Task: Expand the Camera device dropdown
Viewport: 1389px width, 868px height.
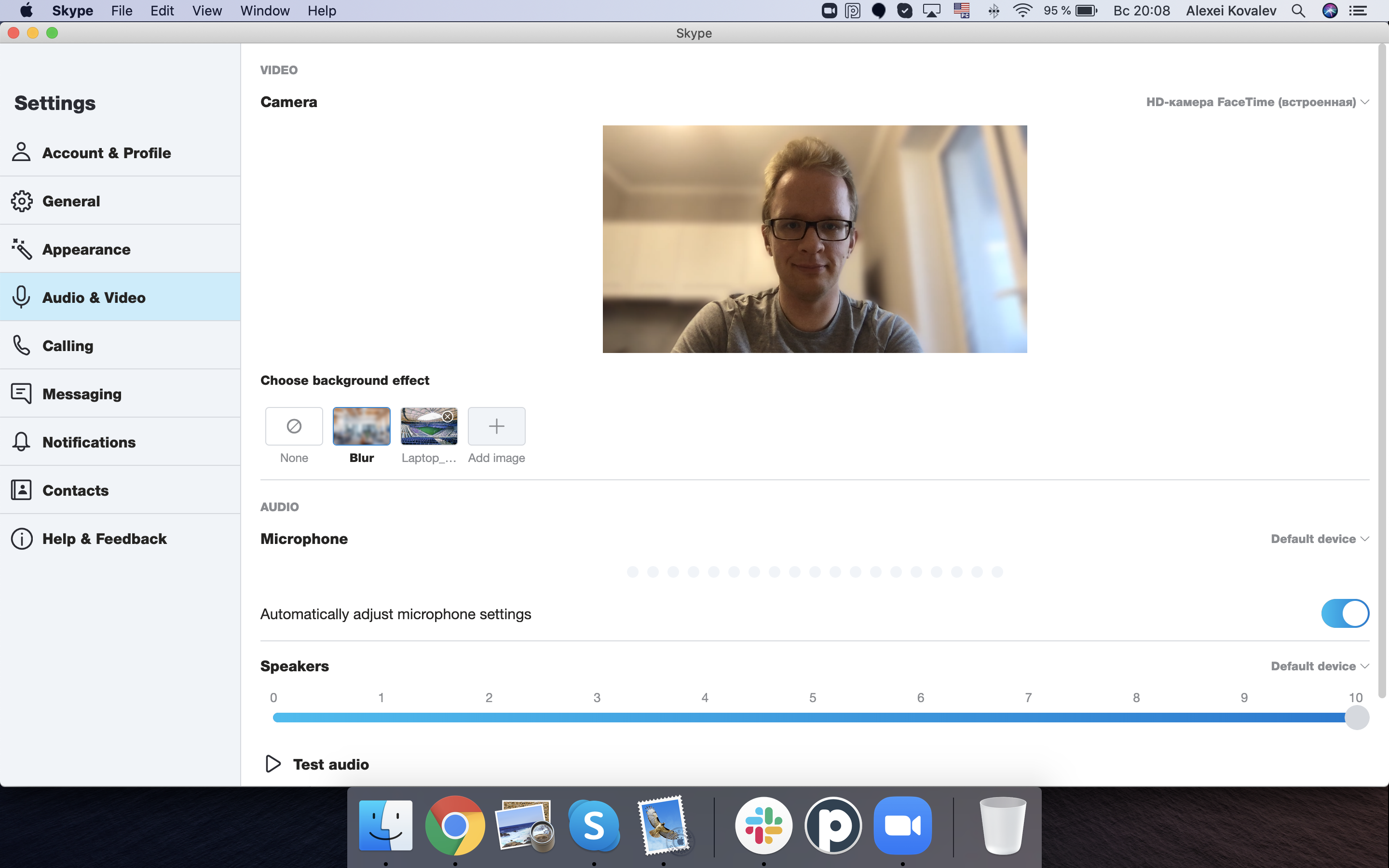Action: pos(1257,102)
